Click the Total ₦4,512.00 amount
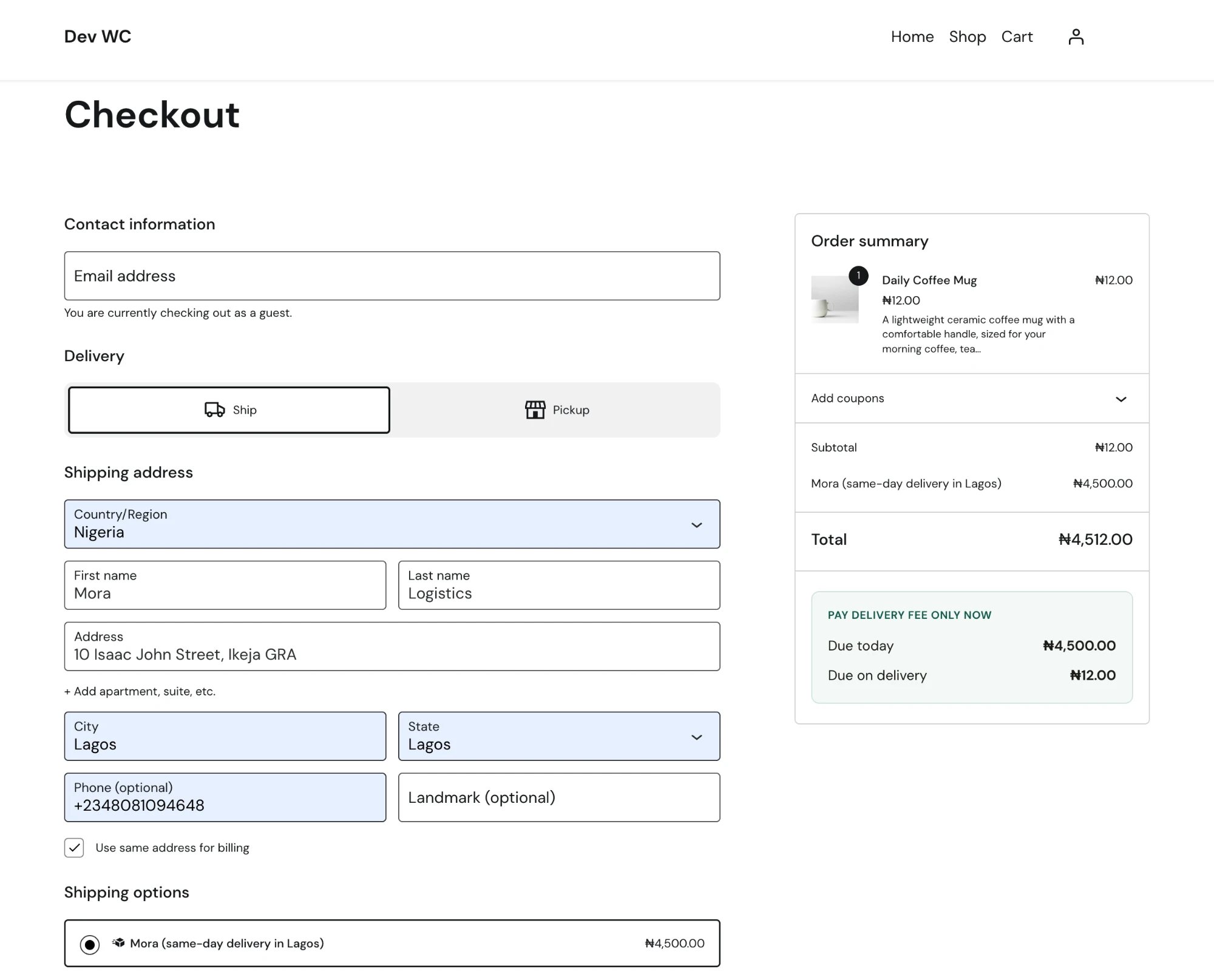The image size is (1214, 980). 1096,539
